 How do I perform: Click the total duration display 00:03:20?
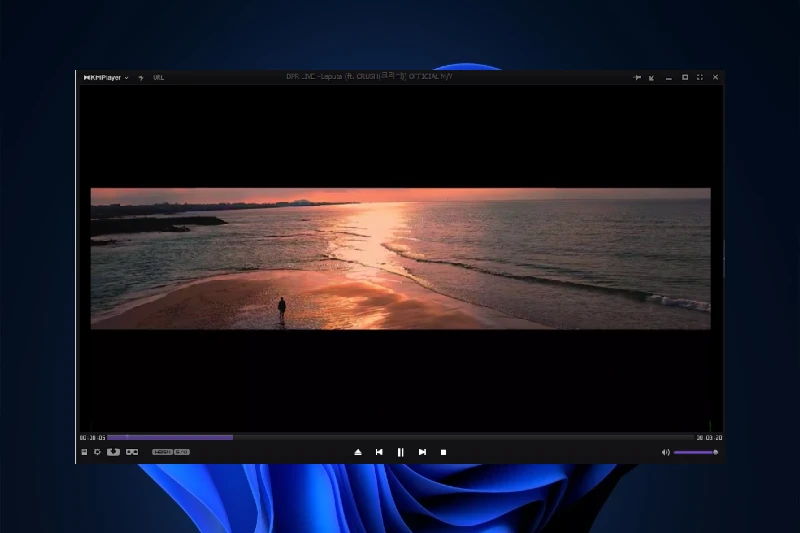709,438
